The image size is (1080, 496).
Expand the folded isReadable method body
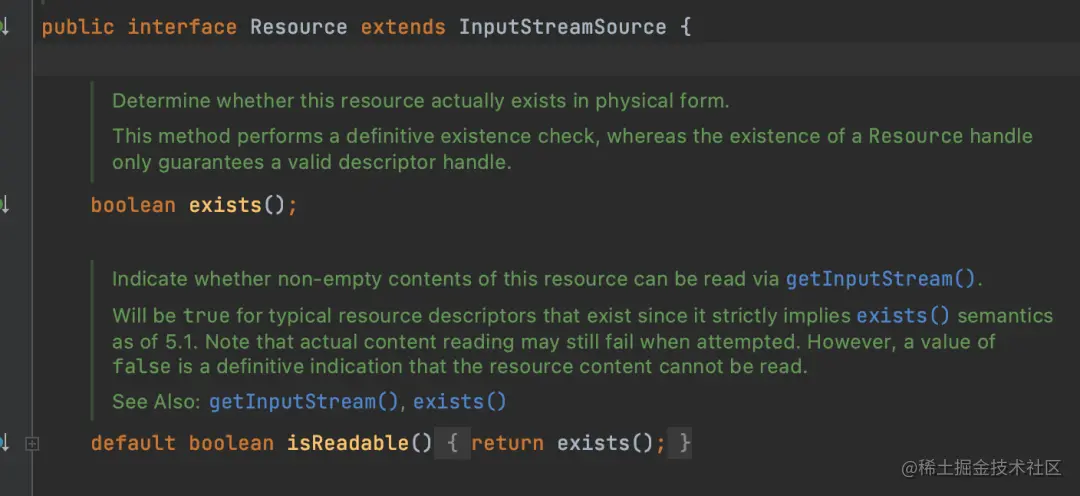click(31, 444)
